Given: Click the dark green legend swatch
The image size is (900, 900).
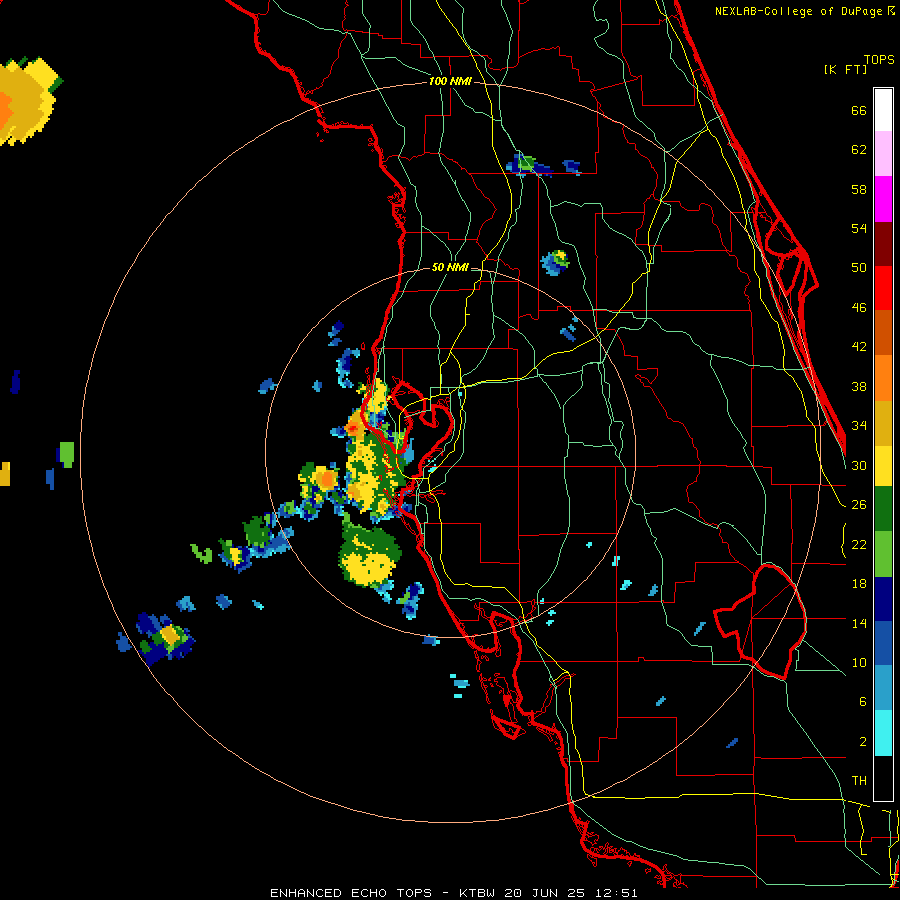Looking at the screenshot, I should pos(883,509).
